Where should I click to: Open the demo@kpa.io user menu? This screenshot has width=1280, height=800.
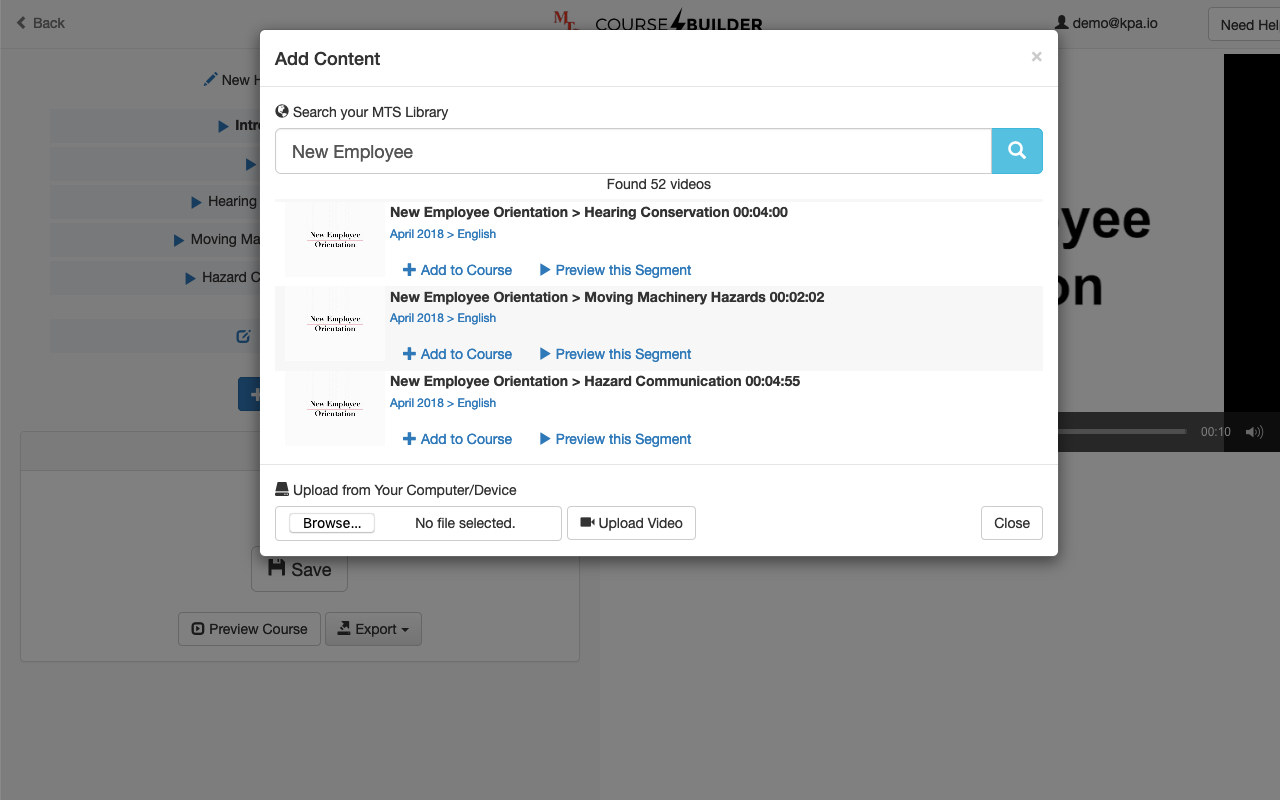pos(1107,23)
